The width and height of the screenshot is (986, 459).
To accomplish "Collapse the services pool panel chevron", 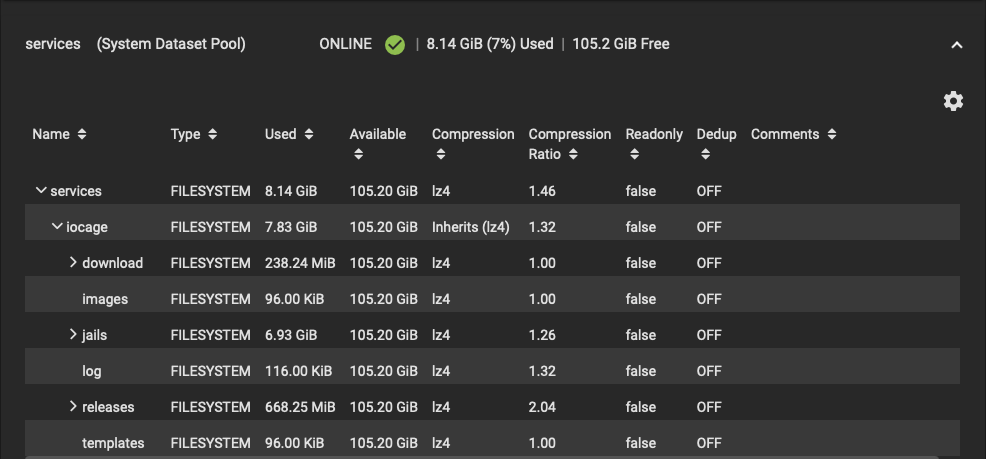I will [956, 45].
